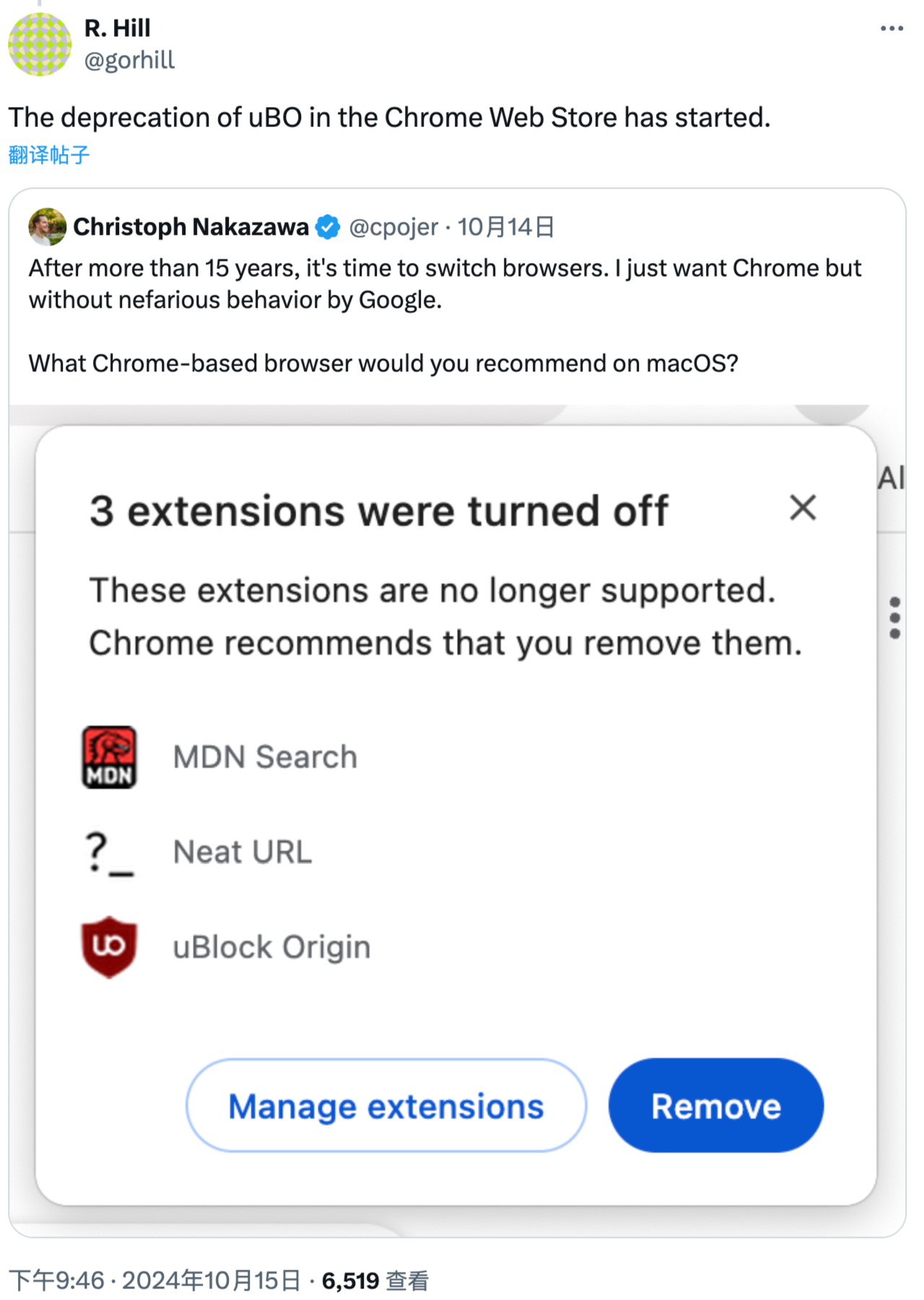Open the @cpojer handle link
This screenshot has height=1300, width=924.
point(393,227)
